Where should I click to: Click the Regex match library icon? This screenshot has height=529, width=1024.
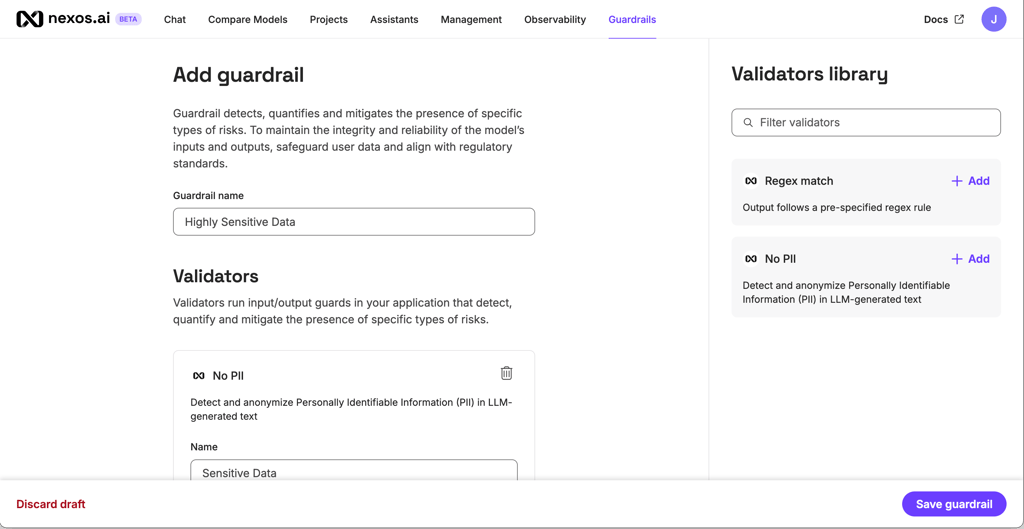click(x=751, y=181)
